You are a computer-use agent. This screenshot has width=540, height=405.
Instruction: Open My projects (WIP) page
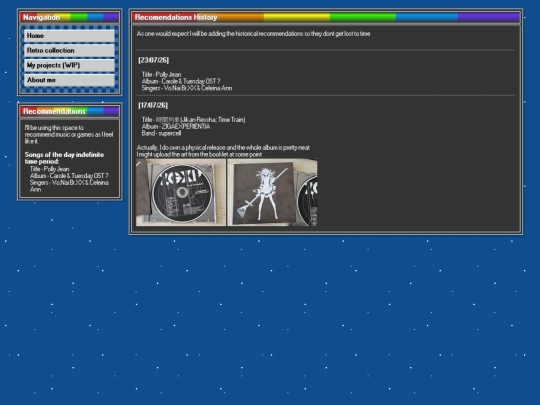point(69,65)
